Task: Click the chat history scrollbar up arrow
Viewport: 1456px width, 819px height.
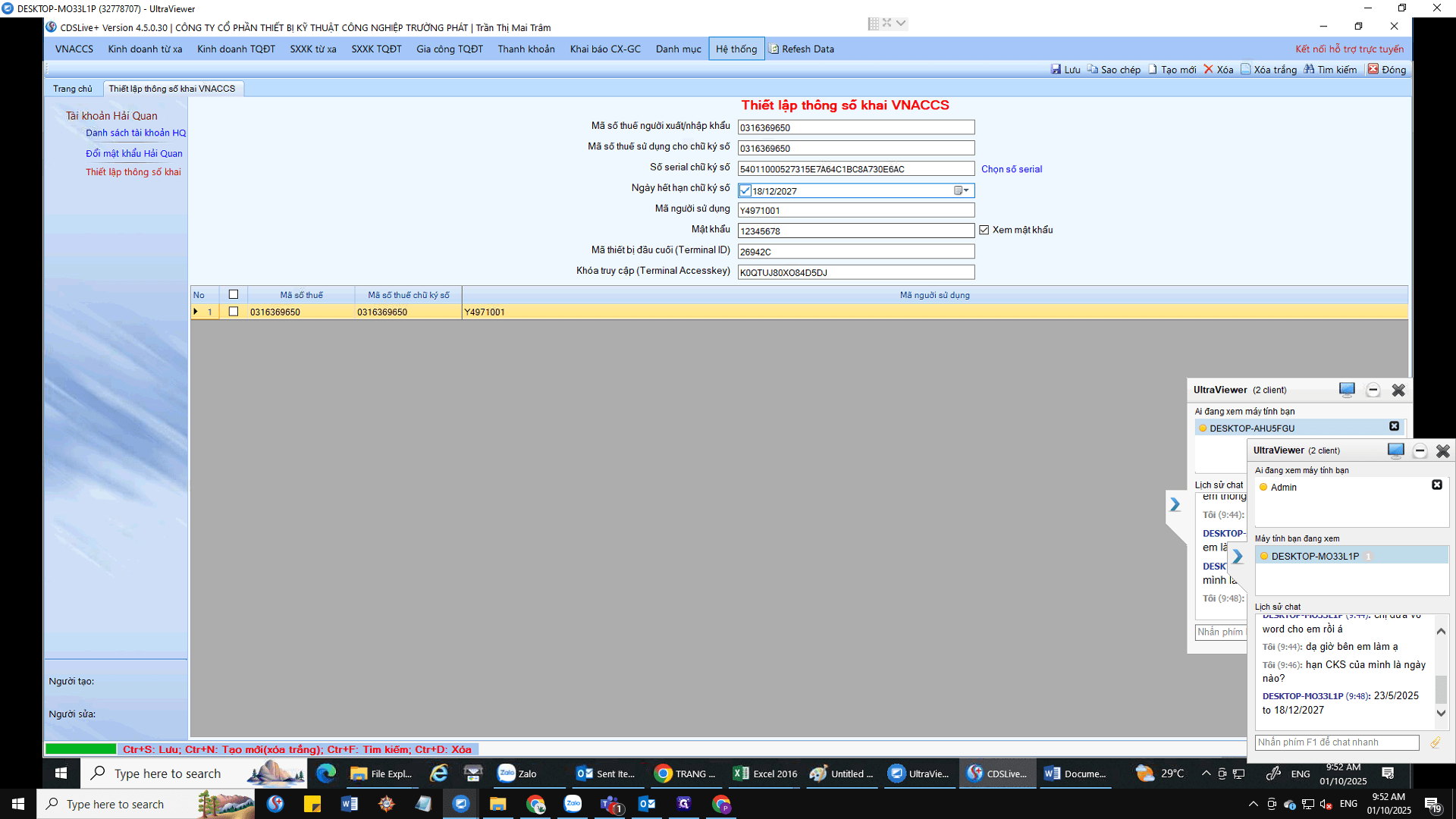Action: point(1441,631)
